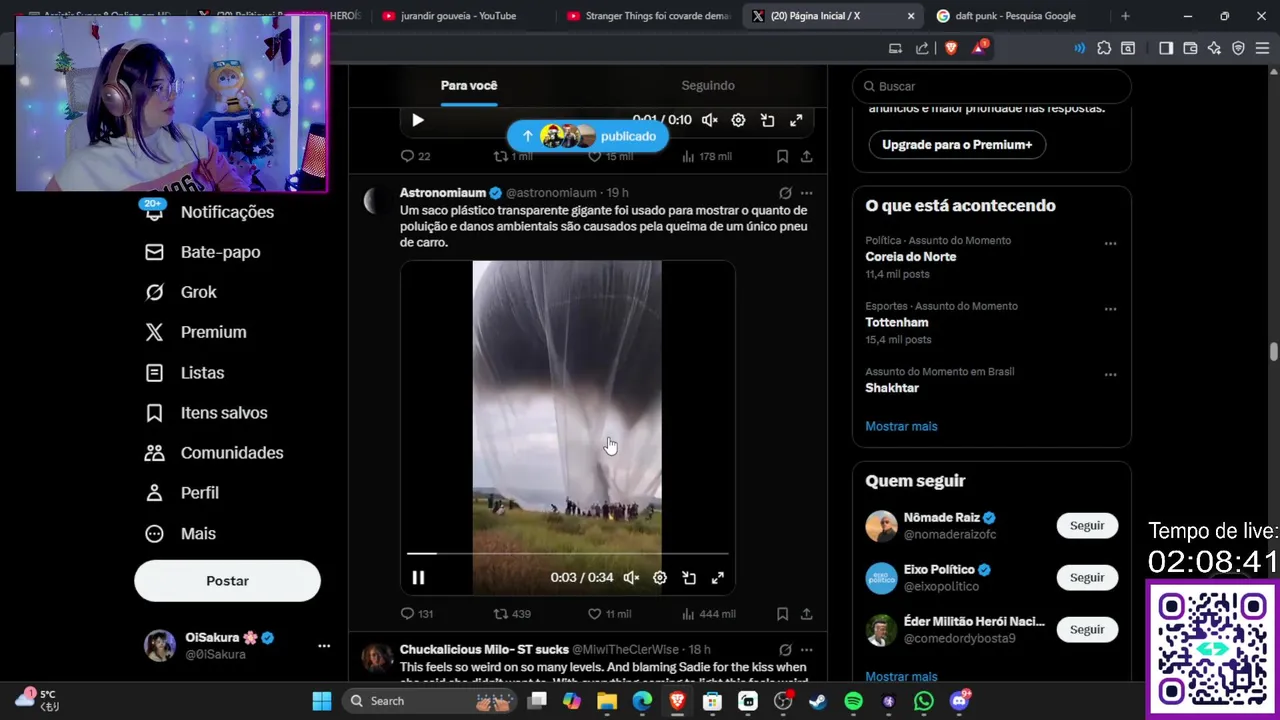
Task: Open options for Coreia do Norte trend
Action: point(1110,243)
